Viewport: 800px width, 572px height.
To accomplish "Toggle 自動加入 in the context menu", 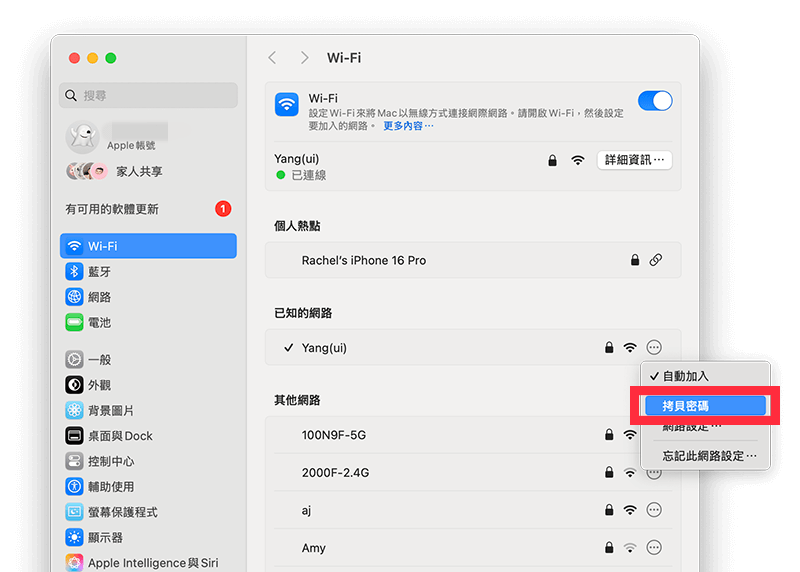I will coord(705,376).
